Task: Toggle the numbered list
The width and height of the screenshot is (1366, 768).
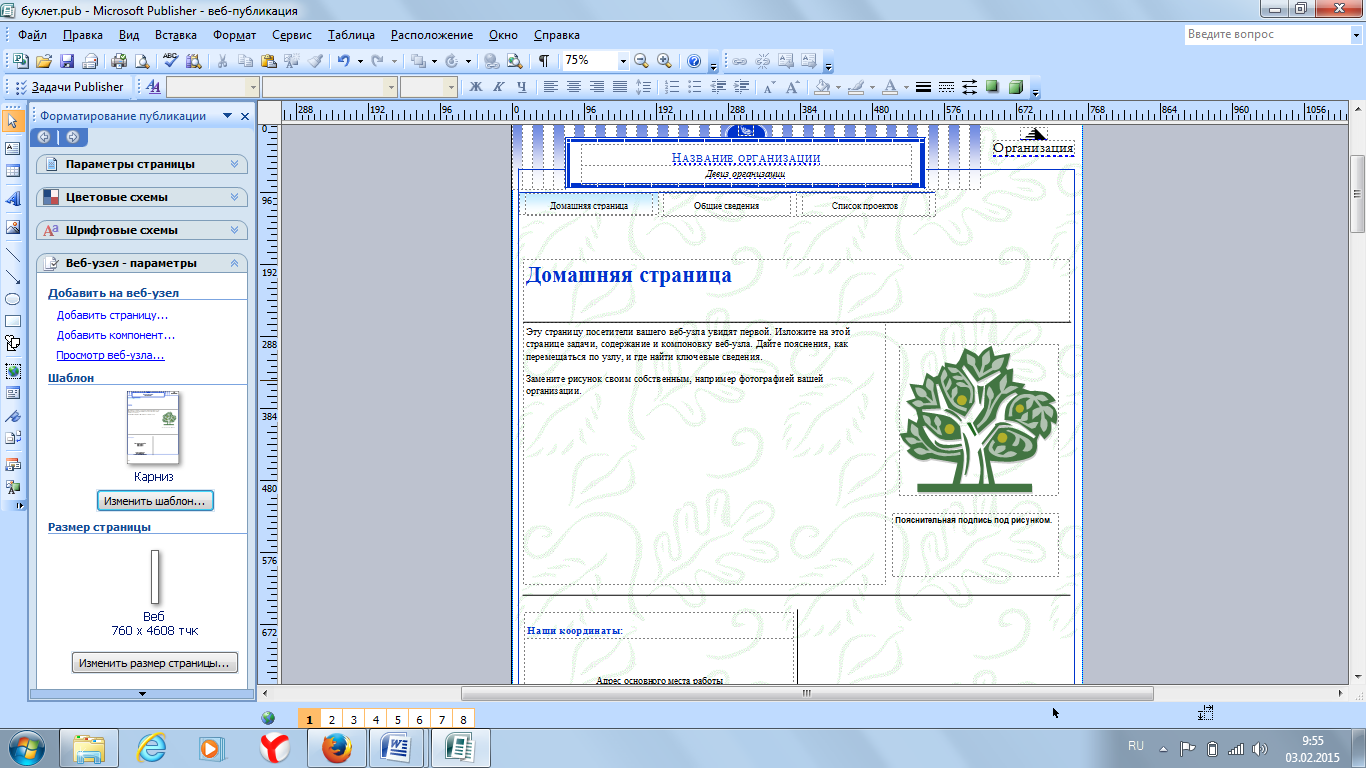Action: pos(673,87)
